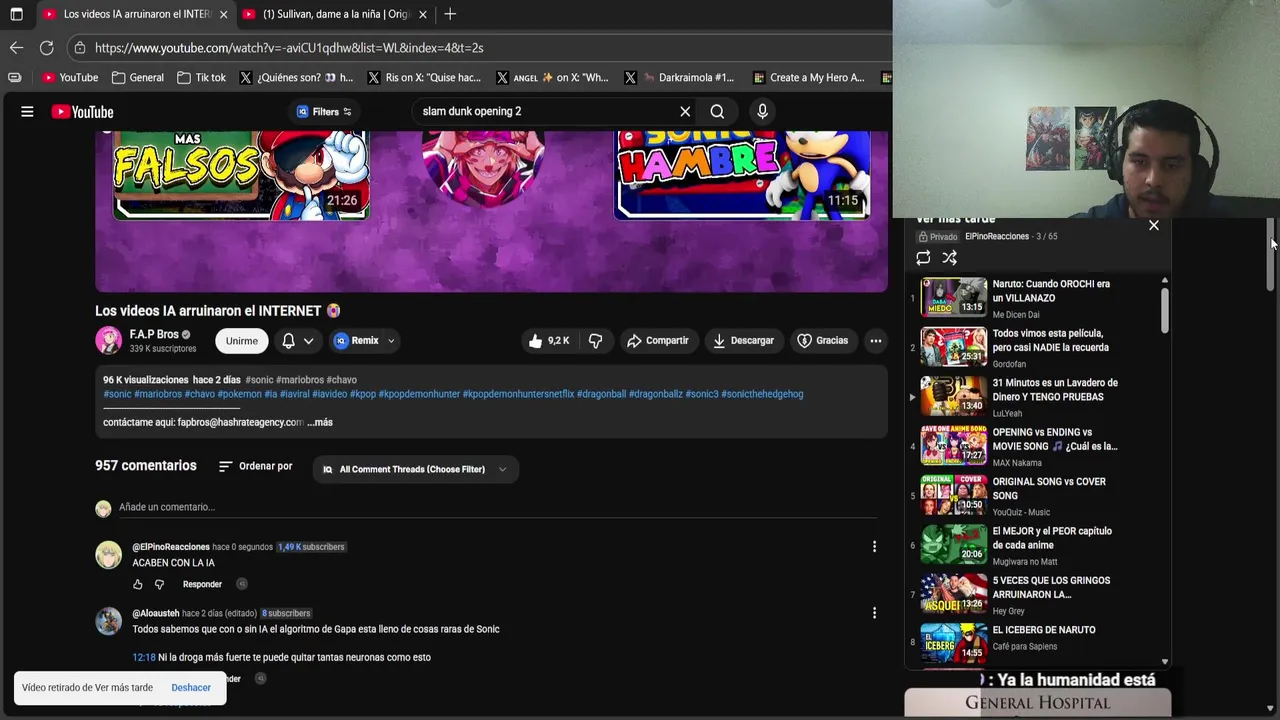Click Deshacer in the toast notification
This screenshot has width=1280, height=720.
[x=191, y=688]
